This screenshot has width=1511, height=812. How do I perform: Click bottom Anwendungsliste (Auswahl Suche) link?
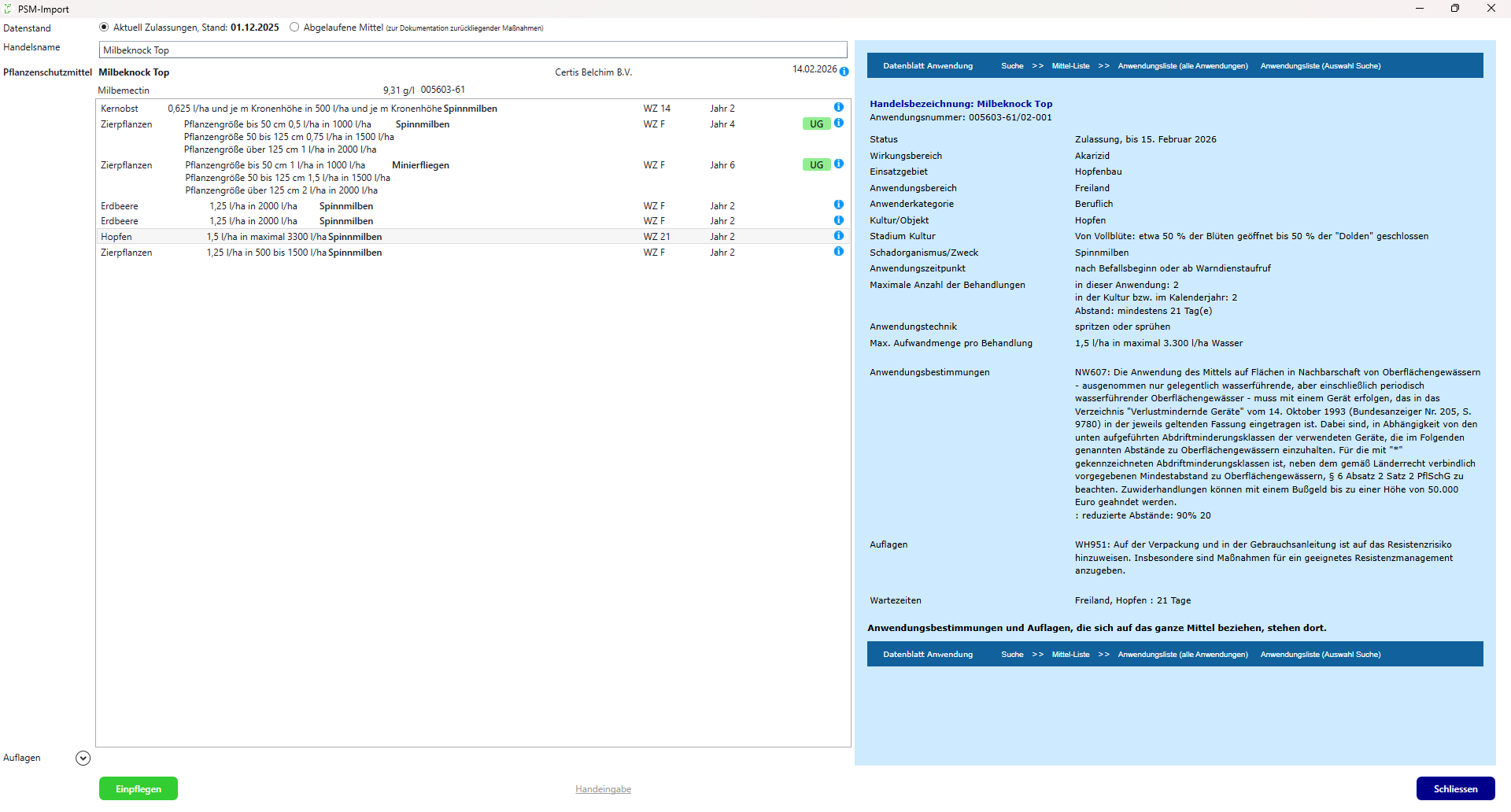coord(1320,655)
